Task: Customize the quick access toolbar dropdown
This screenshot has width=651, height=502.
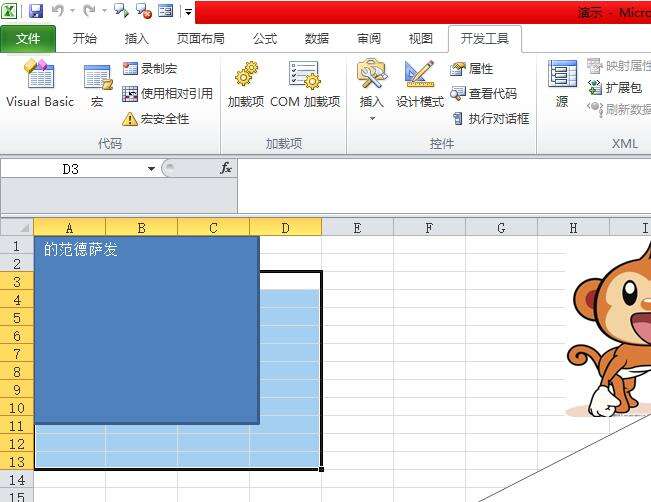Action: [188, 12]
